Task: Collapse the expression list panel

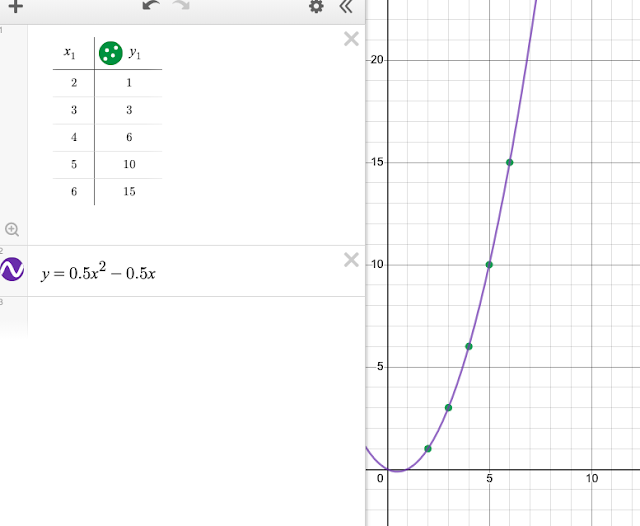Action: coord(346,6)
